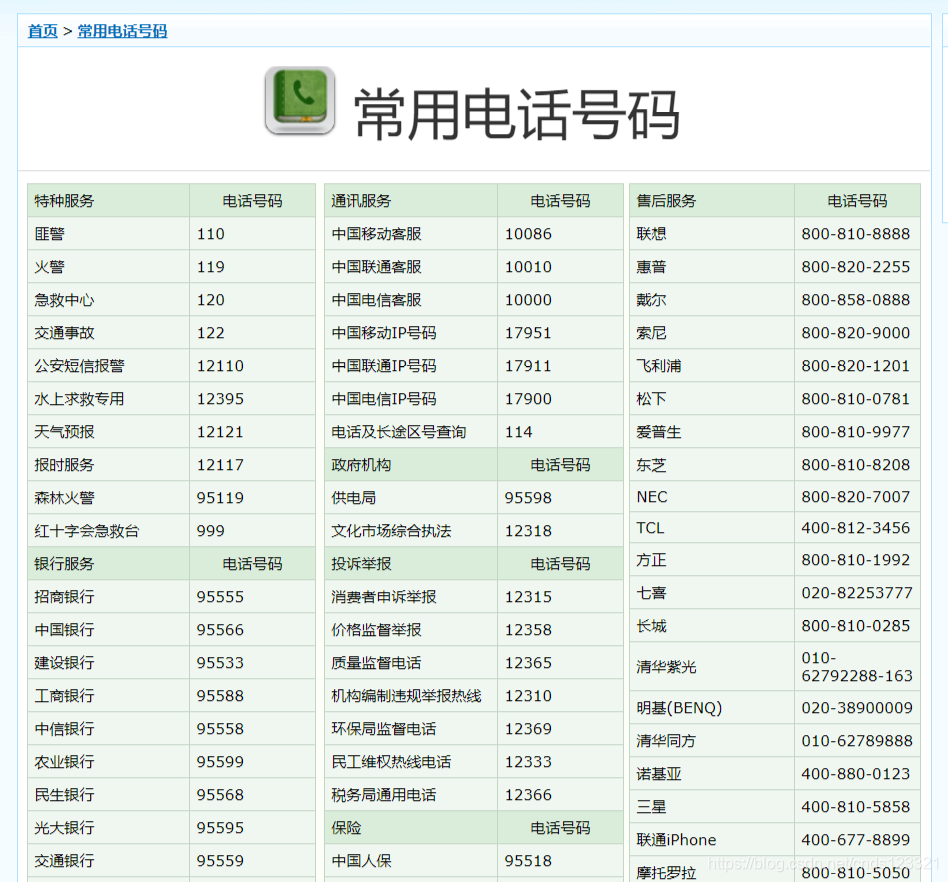
Task: Click 明基(BENQ) number 020-38900009
Action: (x=857, y=708)
